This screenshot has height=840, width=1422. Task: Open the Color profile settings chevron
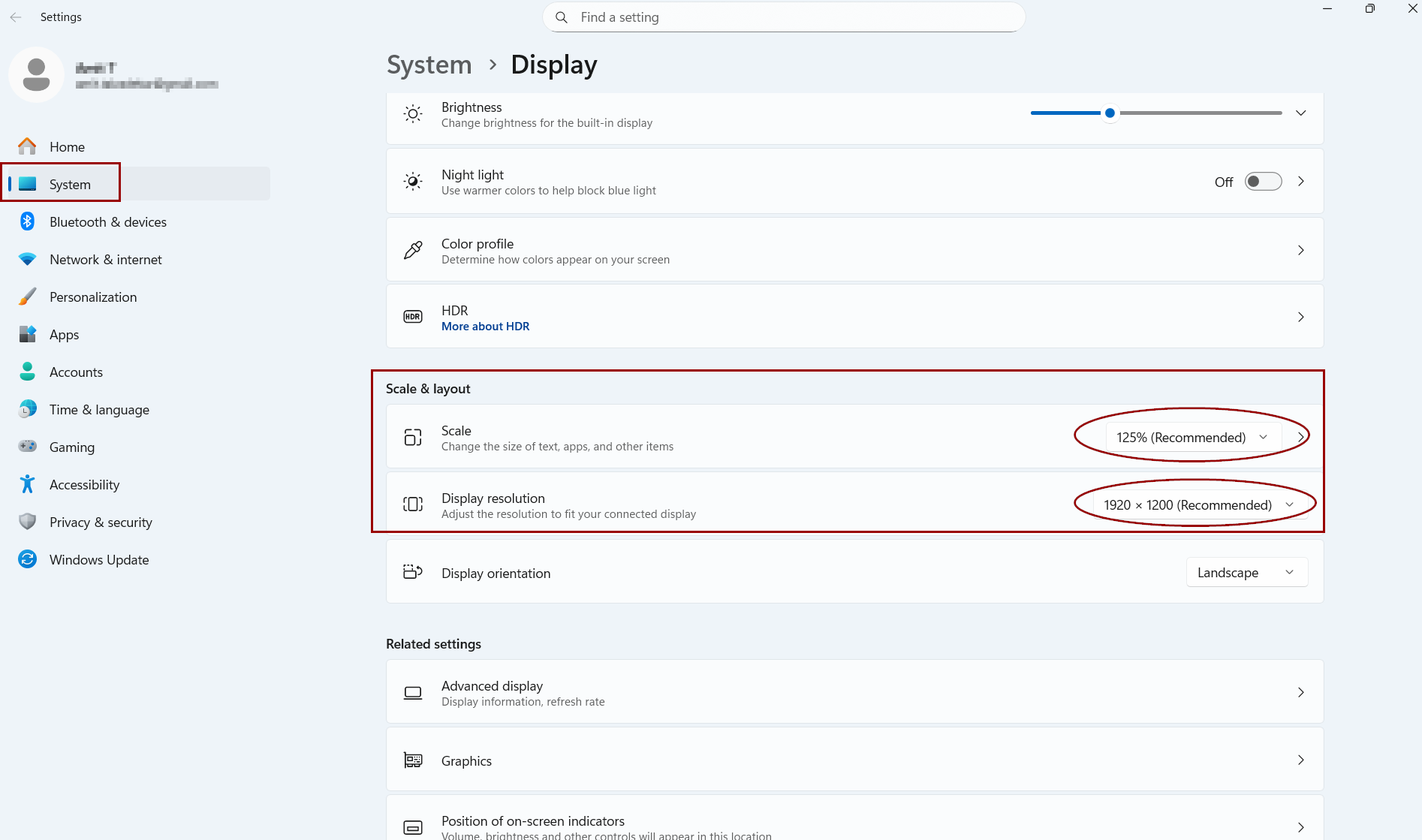[x=1300, y=250]
